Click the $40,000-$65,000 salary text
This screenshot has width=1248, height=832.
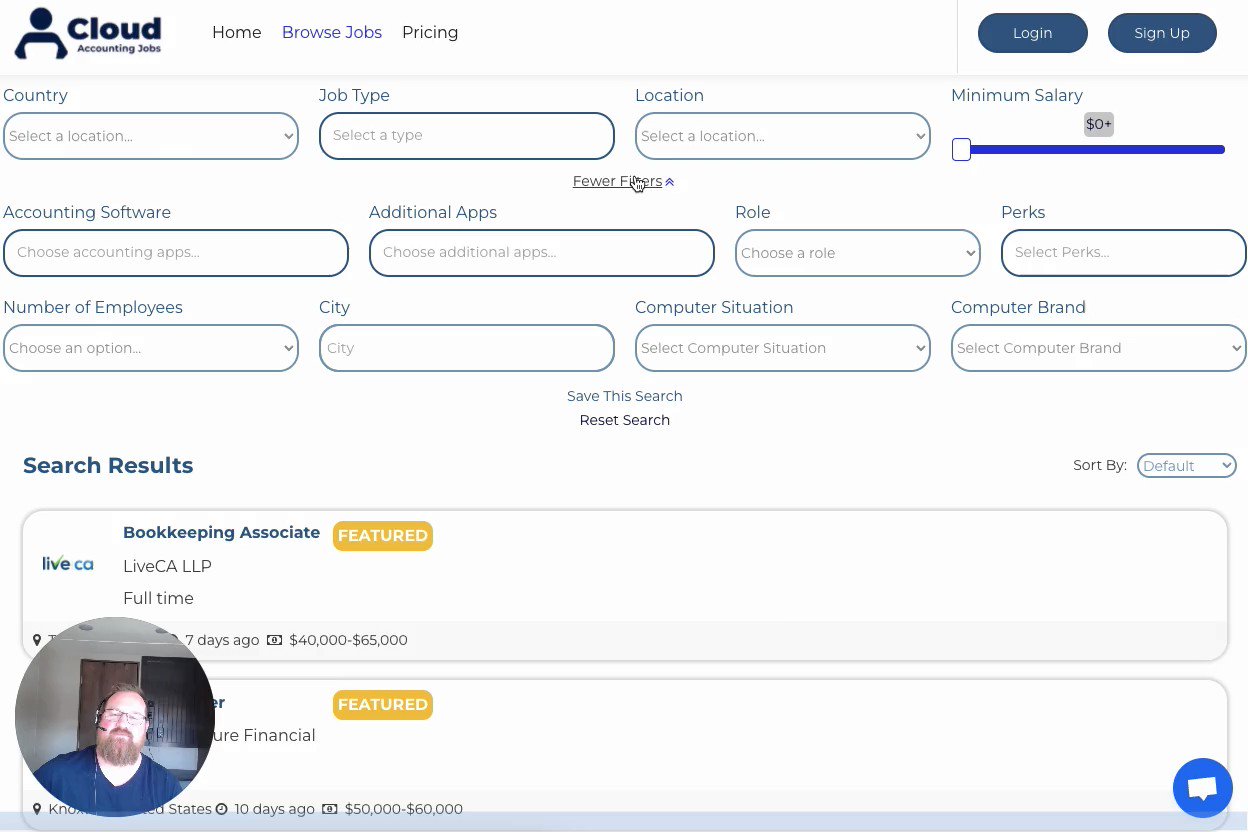(x=348, y=640)
